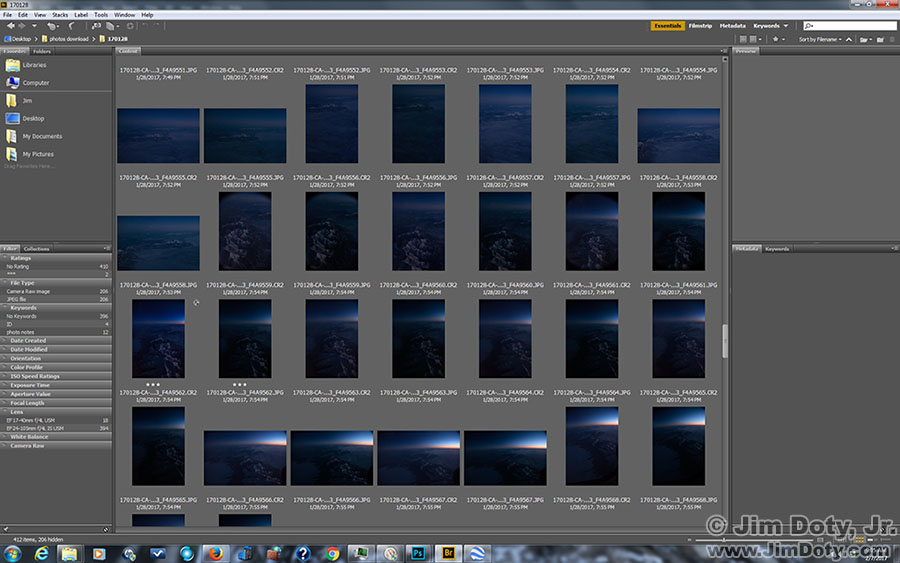Image resolution: width=900 pixels, height=563 pixels.
Task: Select thumbnail F4A9558.JPG with three stars
Action: click(x=158, y=339)
